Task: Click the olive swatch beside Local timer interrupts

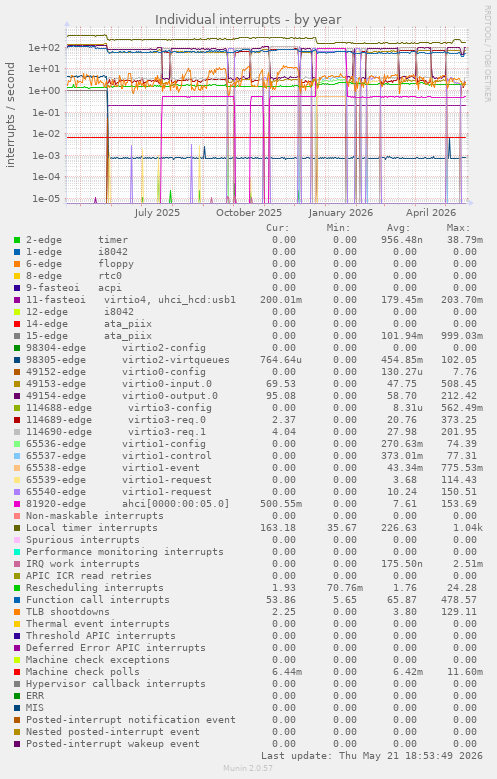Action: 17,528
